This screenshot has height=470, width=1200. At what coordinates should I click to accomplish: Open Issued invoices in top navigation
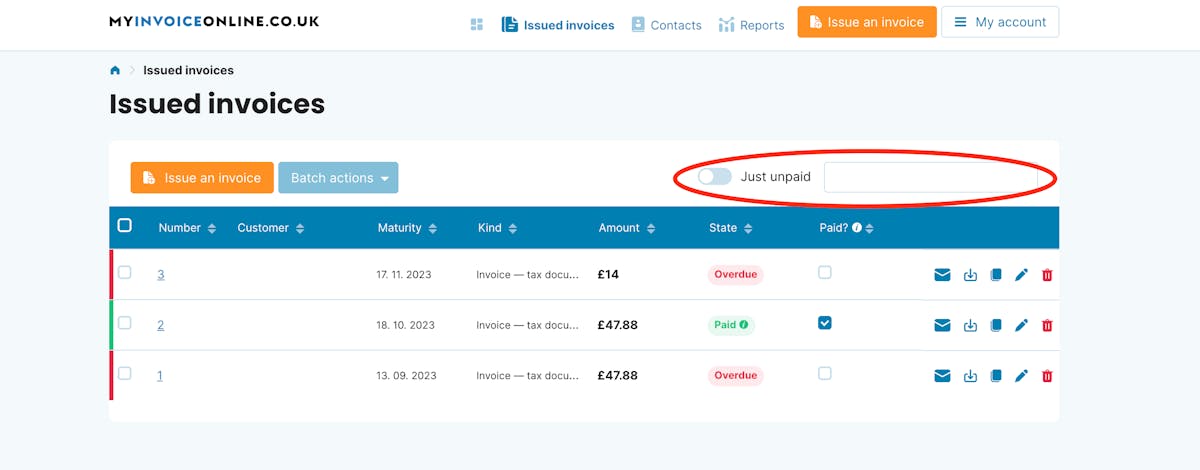[x=558, y=25]
